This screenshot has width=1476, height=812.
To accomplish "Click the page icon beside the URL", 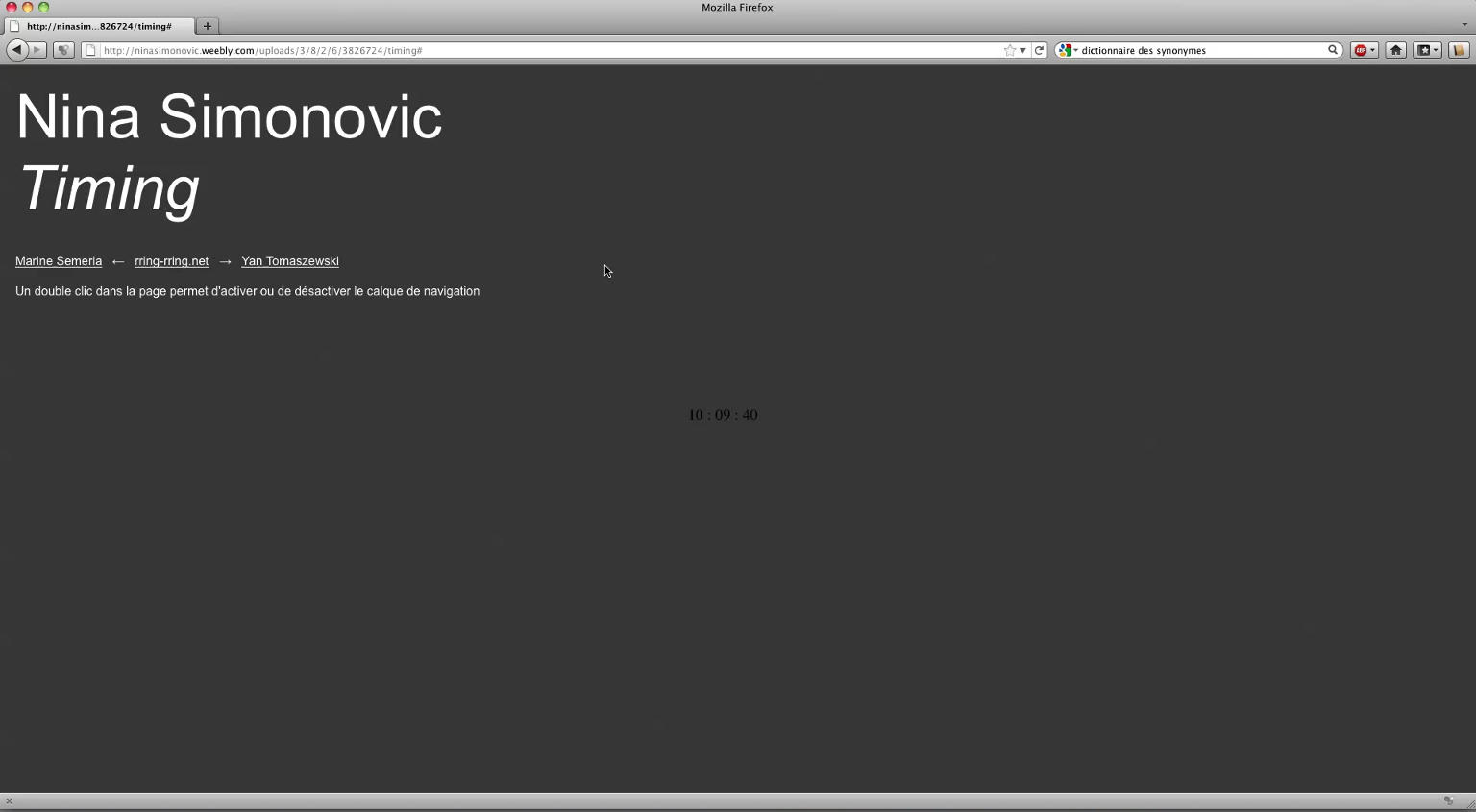I will [90, 50].
